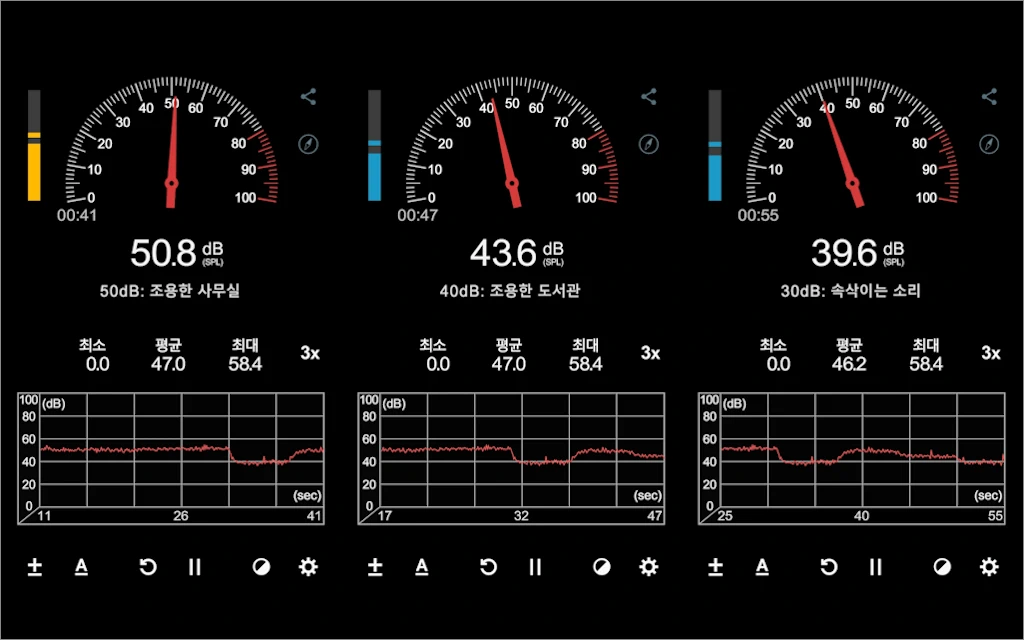
Task: Share the 39.6 dB reading
Action: coord(989,97)
